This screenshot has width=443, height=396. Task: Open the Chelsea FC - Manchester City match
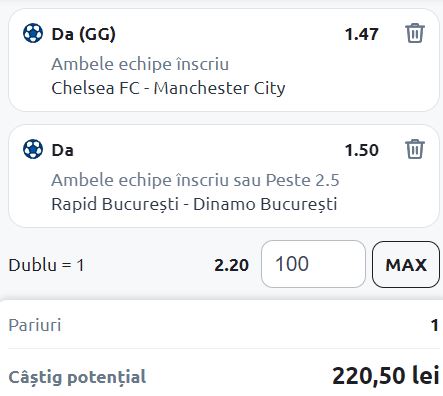click(x=168, y=88)
